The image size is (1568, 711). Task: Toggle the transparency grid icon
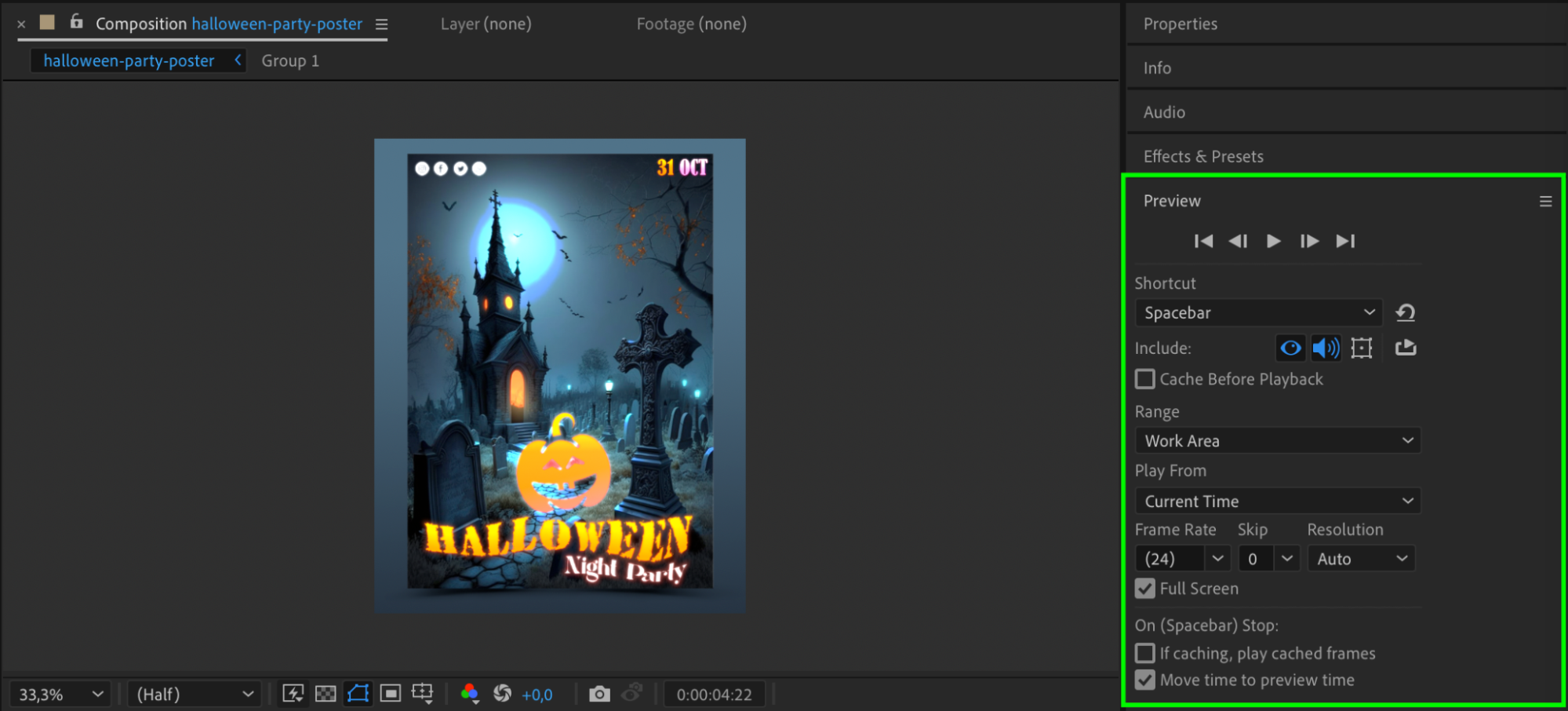point(326,694)
